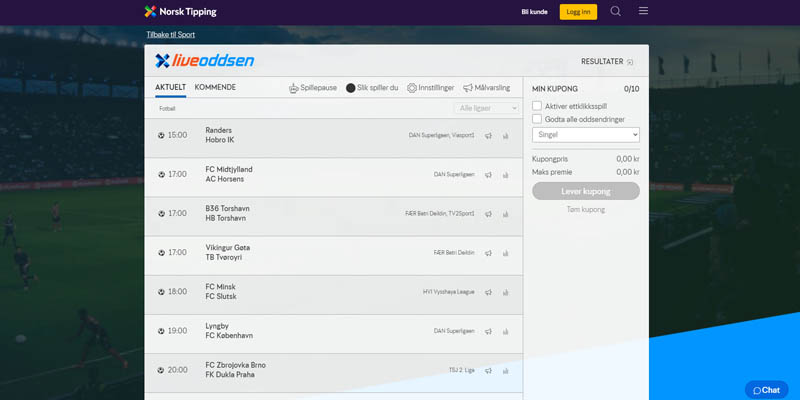Screen dimensions: 800x400
Task: Follow the Tilbake til Sport link
Action: click(170, 35)
